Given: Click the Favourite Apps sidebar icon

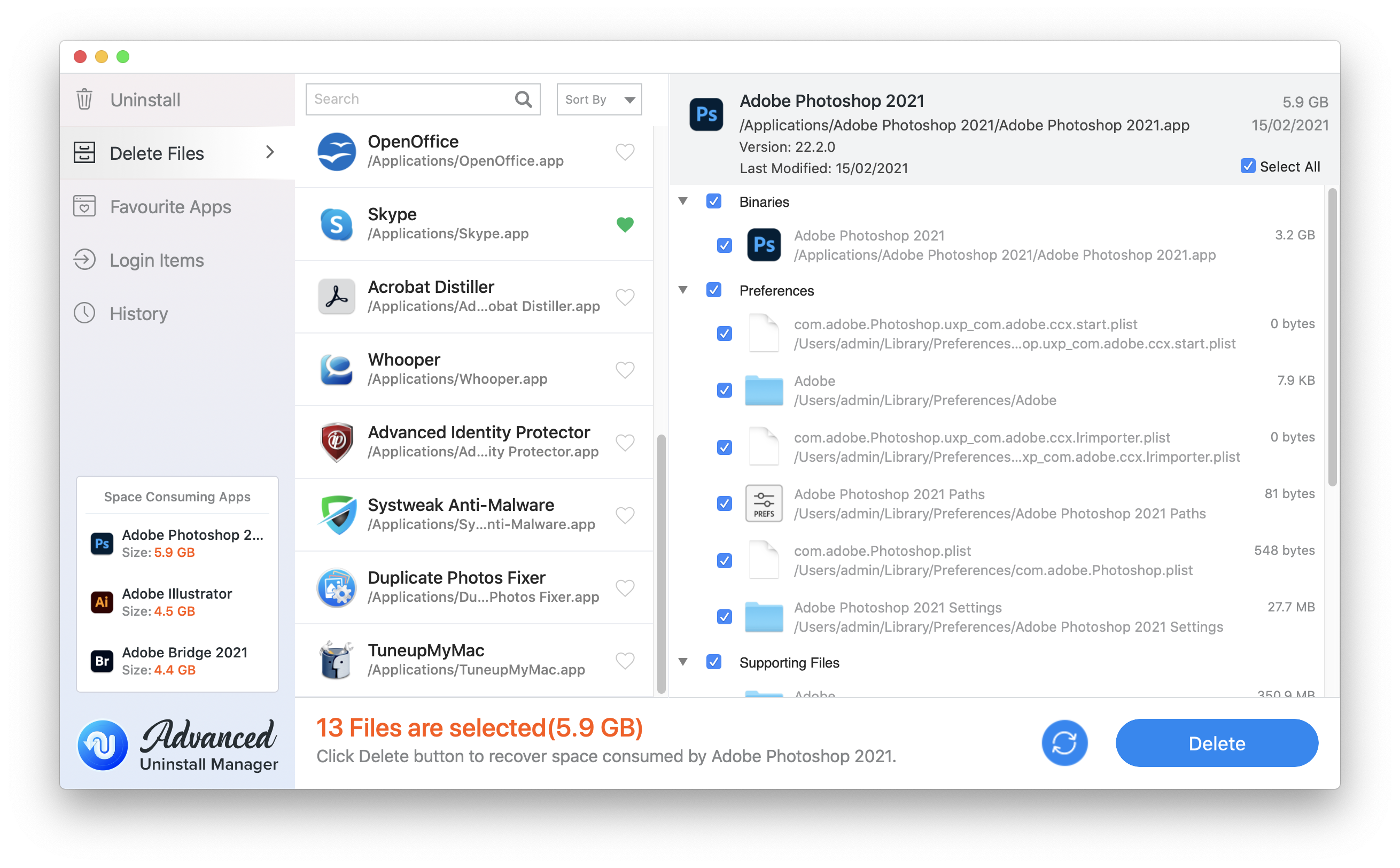Looking at the screenshot, I should point(84,206).
